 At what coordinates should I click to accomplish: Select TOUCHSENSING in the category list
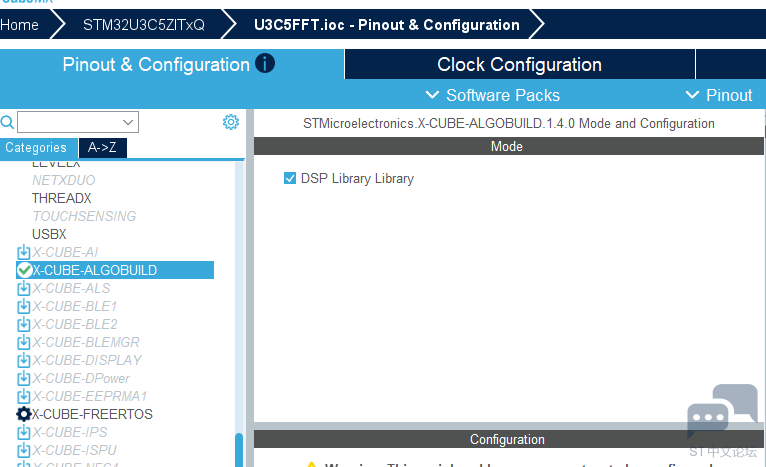pos(84,216)
